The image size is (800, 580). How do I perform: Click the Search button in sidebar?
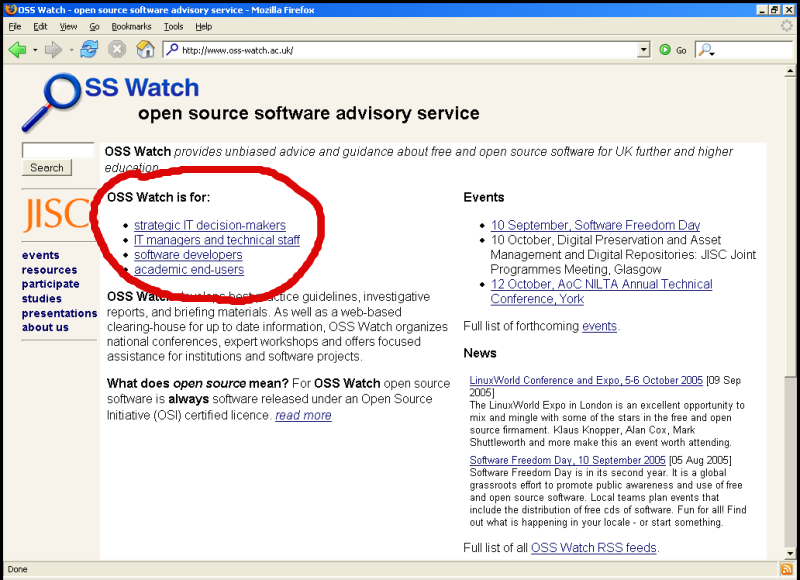pyautogui.click(x=47, y=168)
